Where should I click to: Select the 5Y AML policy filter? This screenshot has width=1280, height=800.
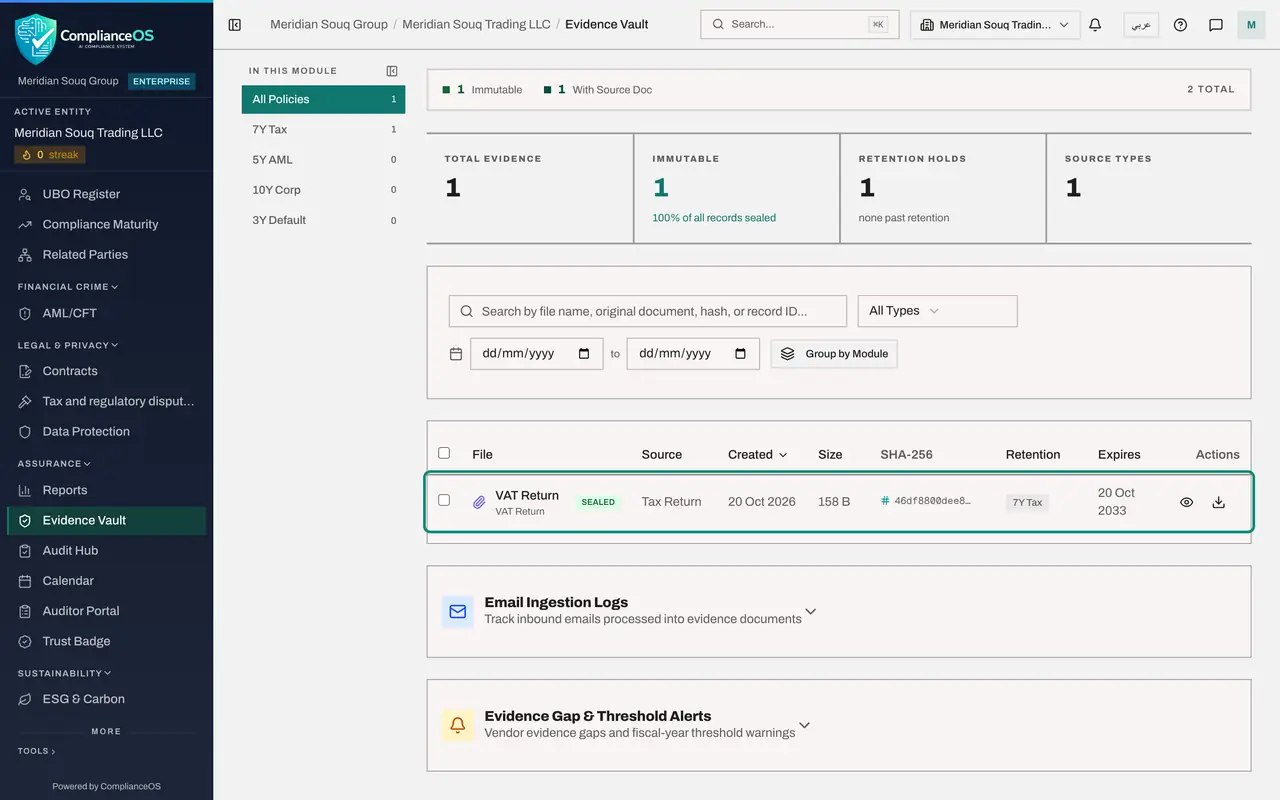(323, 159)
